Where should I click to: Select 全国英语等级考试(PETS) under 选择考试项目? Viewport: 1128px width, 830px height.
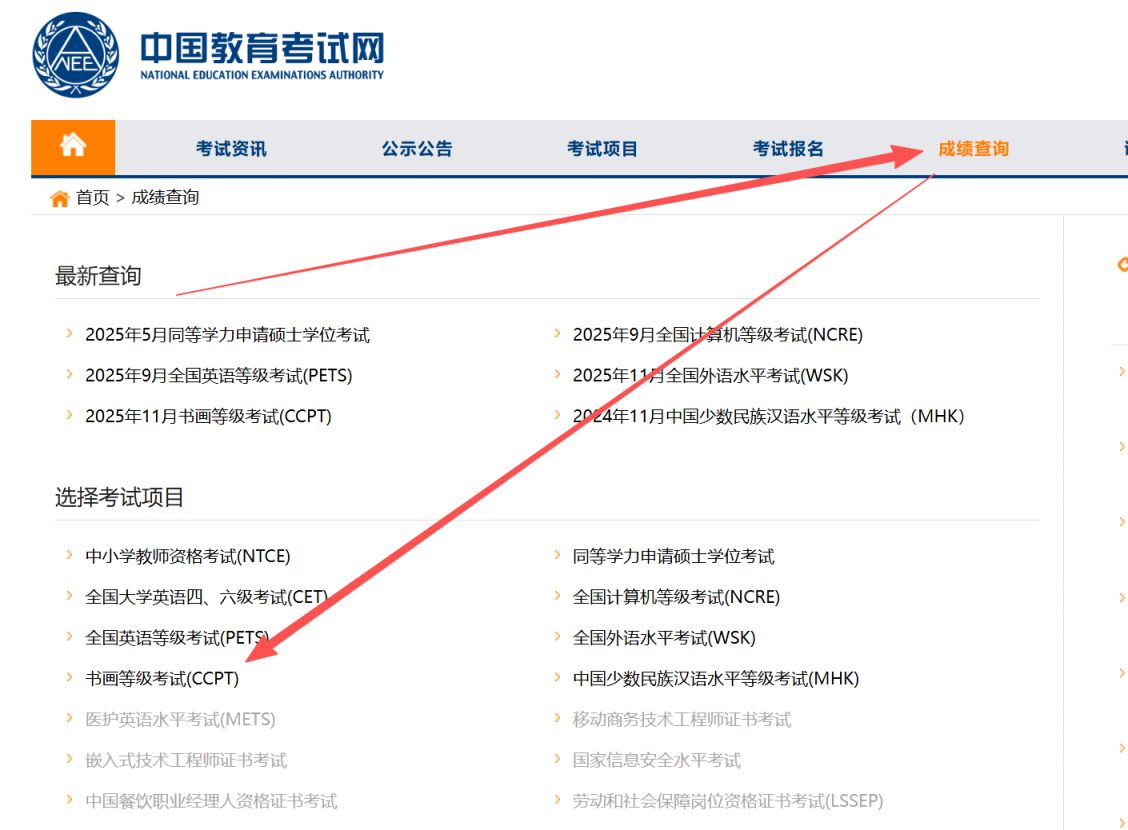point(177,638)
